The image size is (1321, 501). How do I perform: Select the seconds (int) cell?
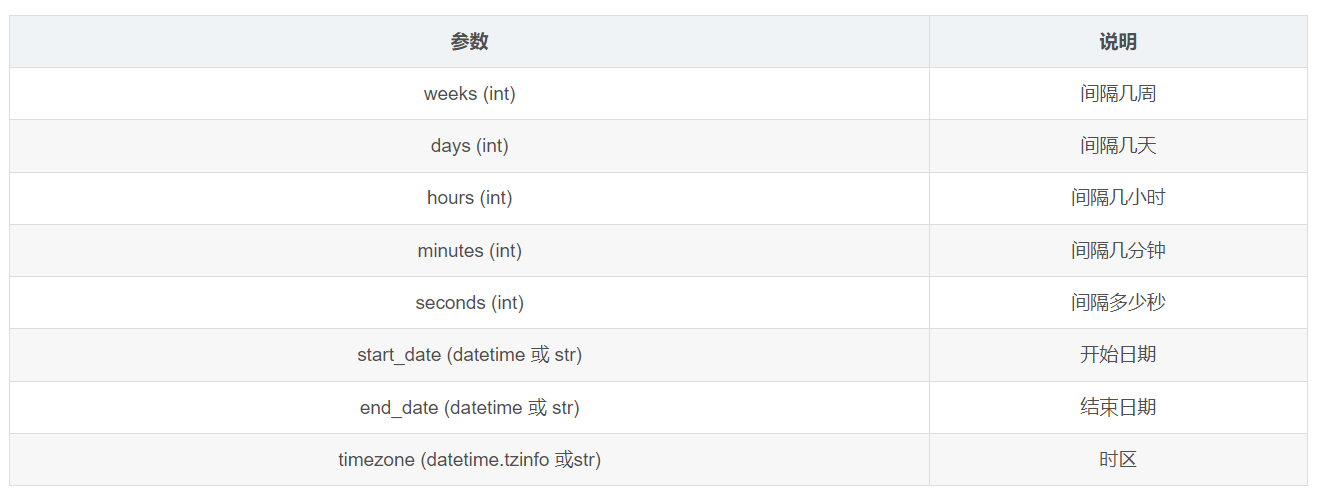click(469, 303)
